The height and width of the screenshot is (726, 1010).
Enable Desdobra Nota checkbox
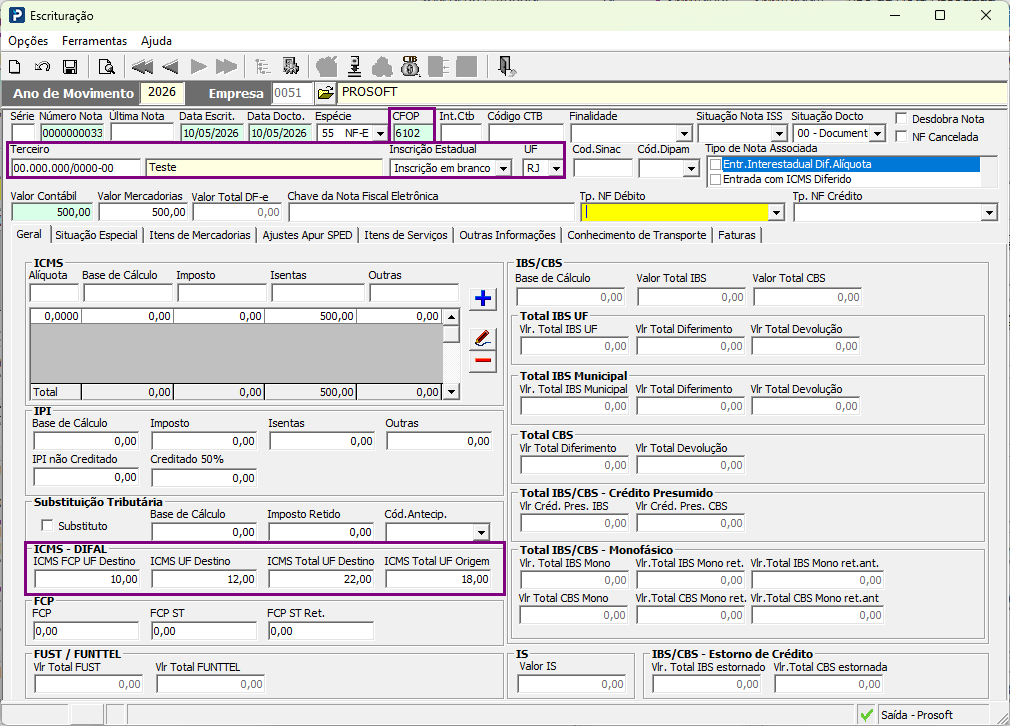pyautogui.click(x=901, y=119)
